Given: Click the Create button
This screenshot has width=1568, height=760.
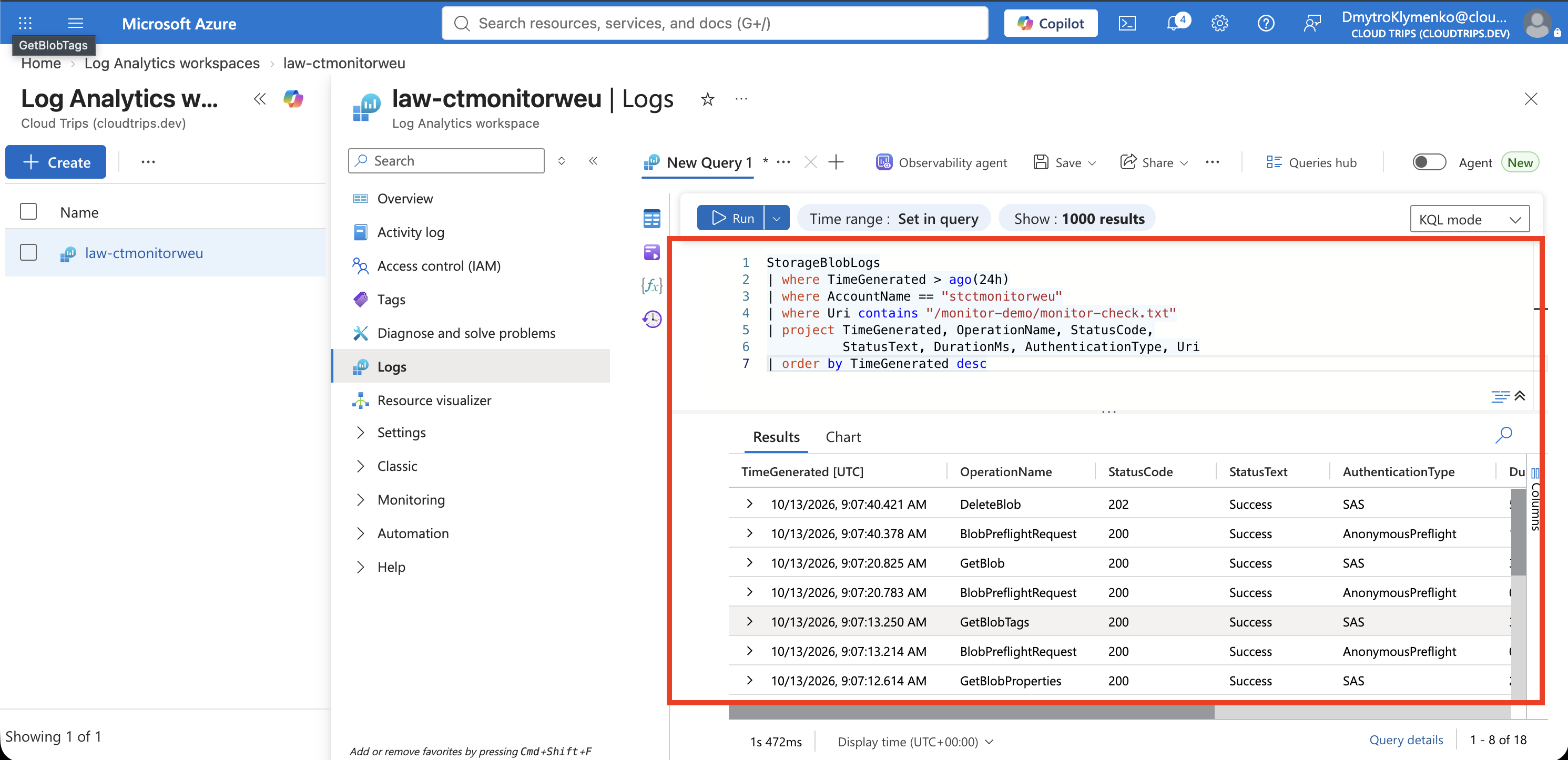Looking at the screenshot, I should click(x=55, y=161).
